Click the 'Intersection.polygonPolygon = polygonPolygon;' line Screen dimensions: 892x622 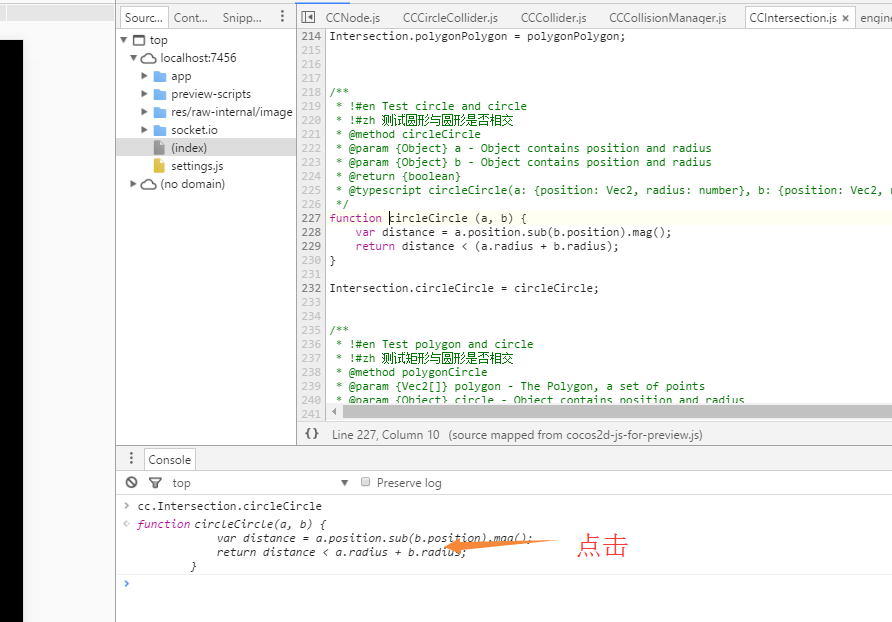[477, 36]
